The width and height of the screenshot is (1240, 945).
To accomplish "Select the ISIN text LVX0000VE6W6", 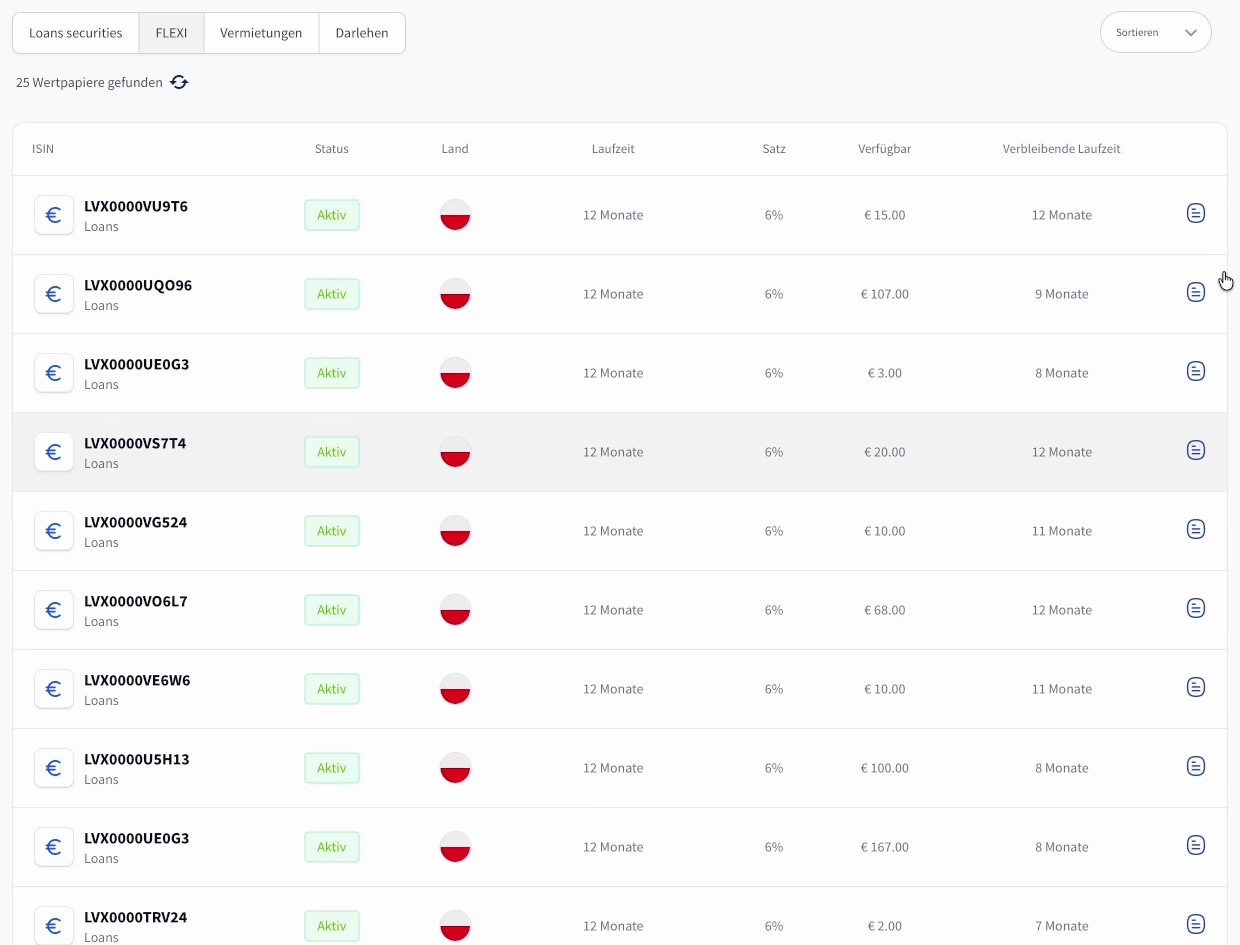I will click(137, 681).
